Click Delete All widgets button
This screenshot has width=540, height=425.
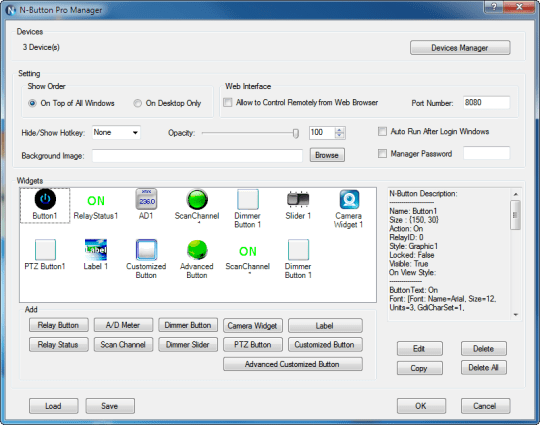pyautogui.click(x=484, y=368)
